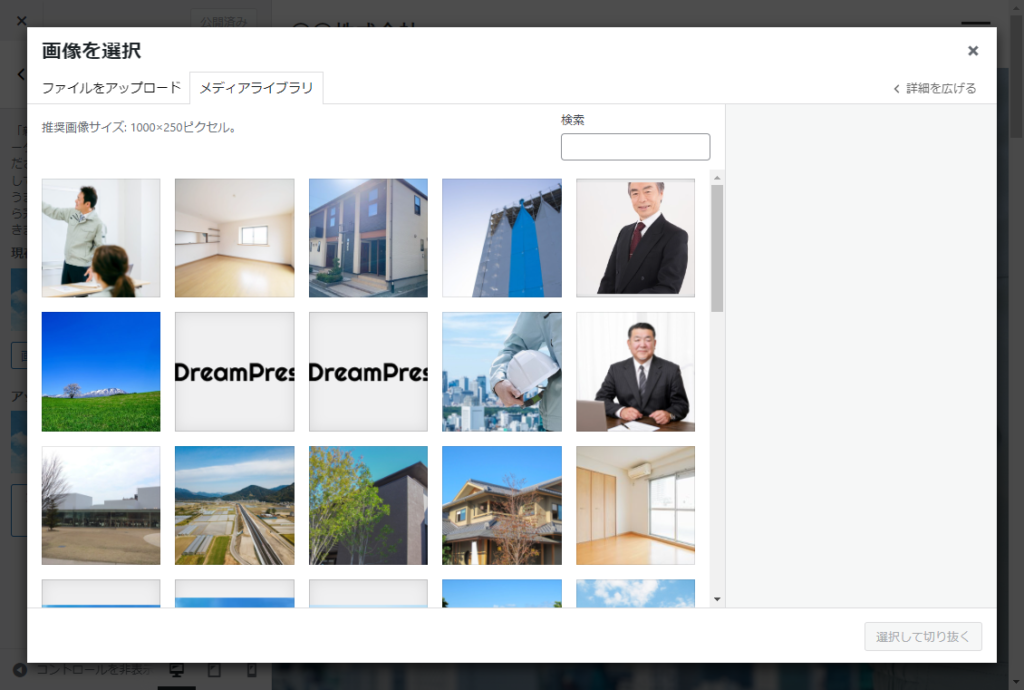
Task: Pick the blue construction scaffolding building image
Action: (502, 238)
